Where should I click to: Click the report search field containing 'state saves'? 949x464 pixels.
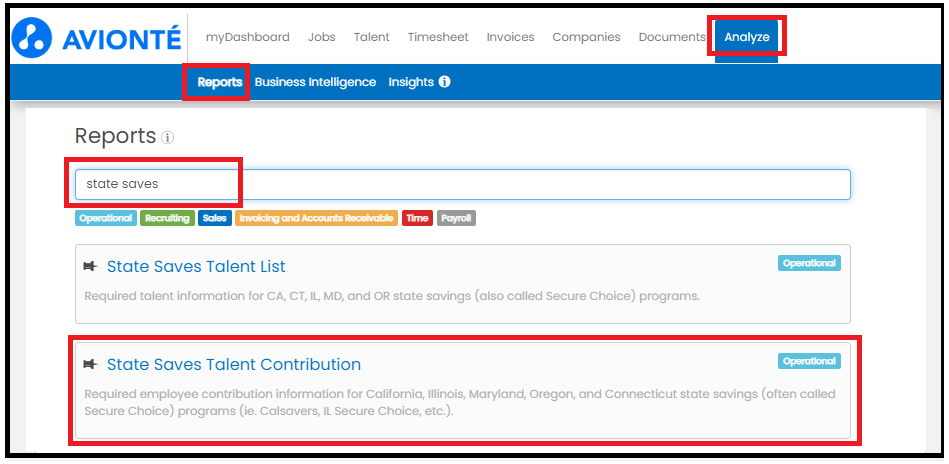click(462, 184)
